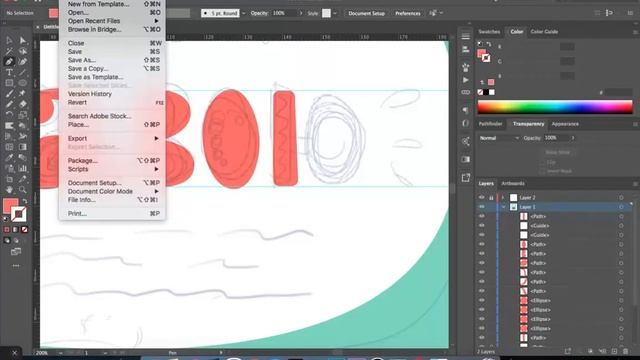Open the Actions play dock icon
The width and height of the screenshot is (640, 360).
pos(466,80)
